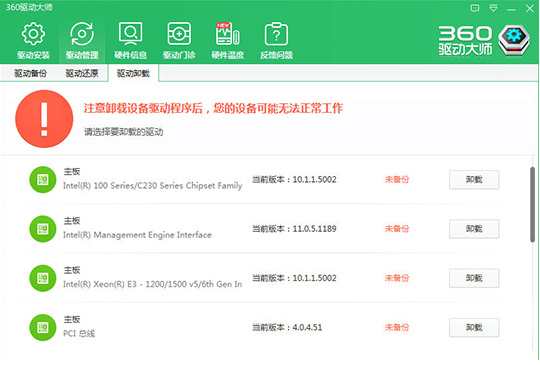This screenshot has height=365, width=540.
Task: Uninstall Xeon E3 driver with 卸载
Action: (x=474, y=278)
